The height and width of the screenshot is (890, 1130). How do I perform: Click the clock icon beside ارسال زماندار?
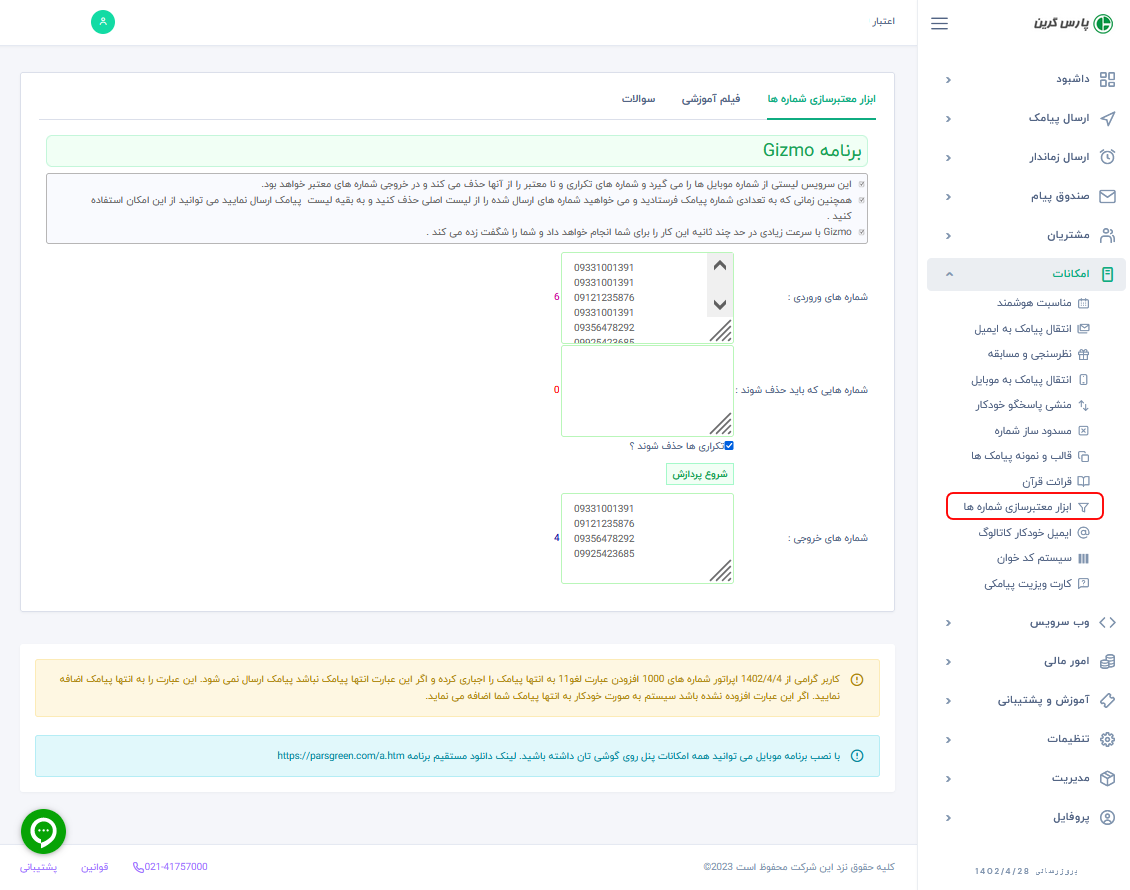(1107, 157)
